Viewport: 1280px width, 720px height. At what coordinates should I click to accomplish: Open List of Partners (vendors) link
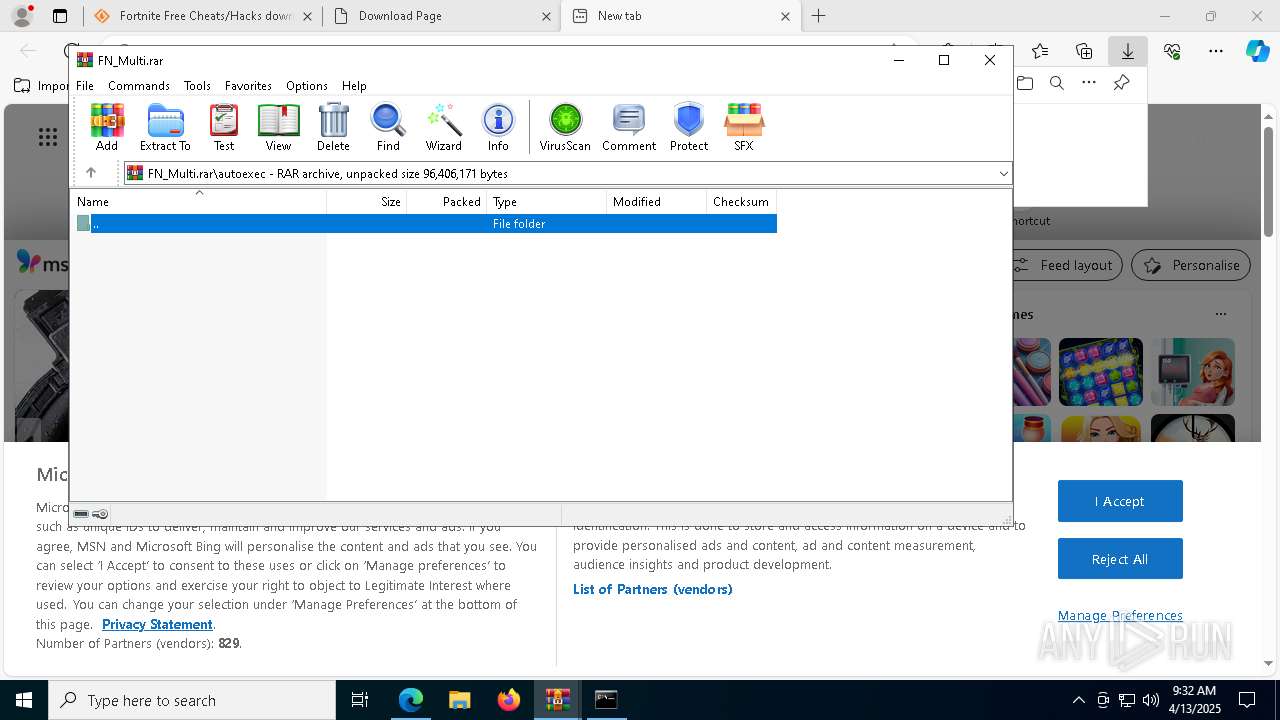pyautogui.click(x=653, y=589)
